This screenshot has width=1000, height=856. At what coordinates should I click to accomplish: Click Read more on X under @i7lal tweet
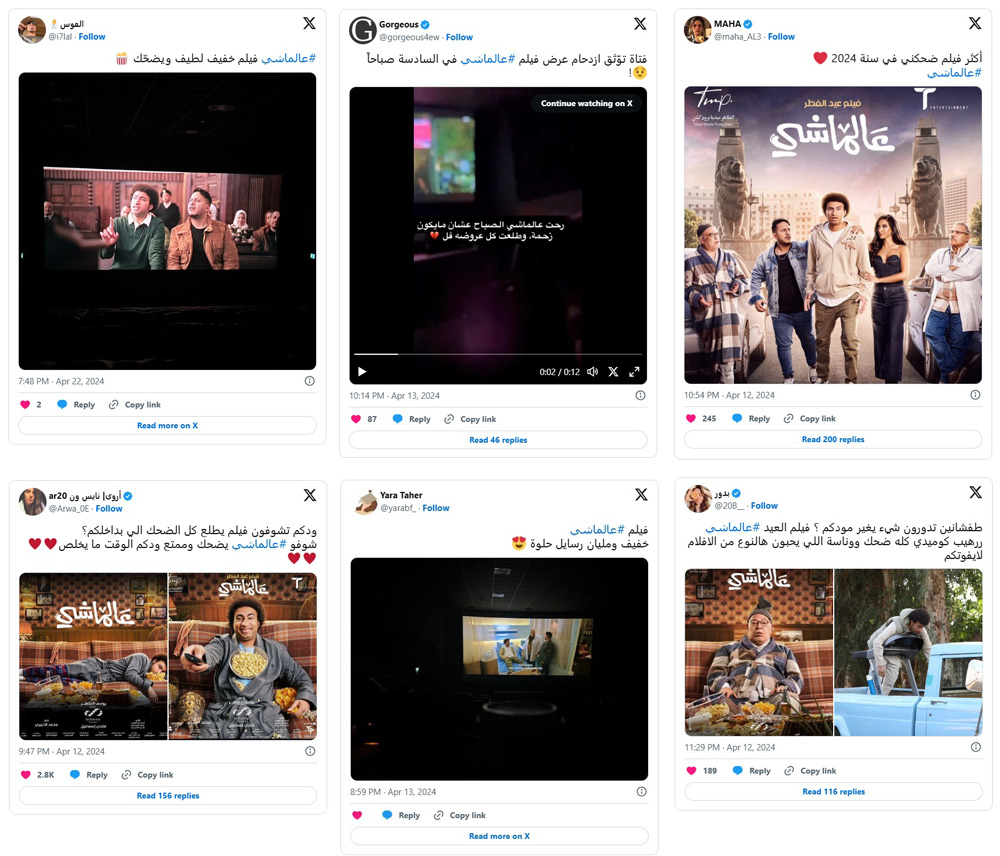tap(167, 425)
